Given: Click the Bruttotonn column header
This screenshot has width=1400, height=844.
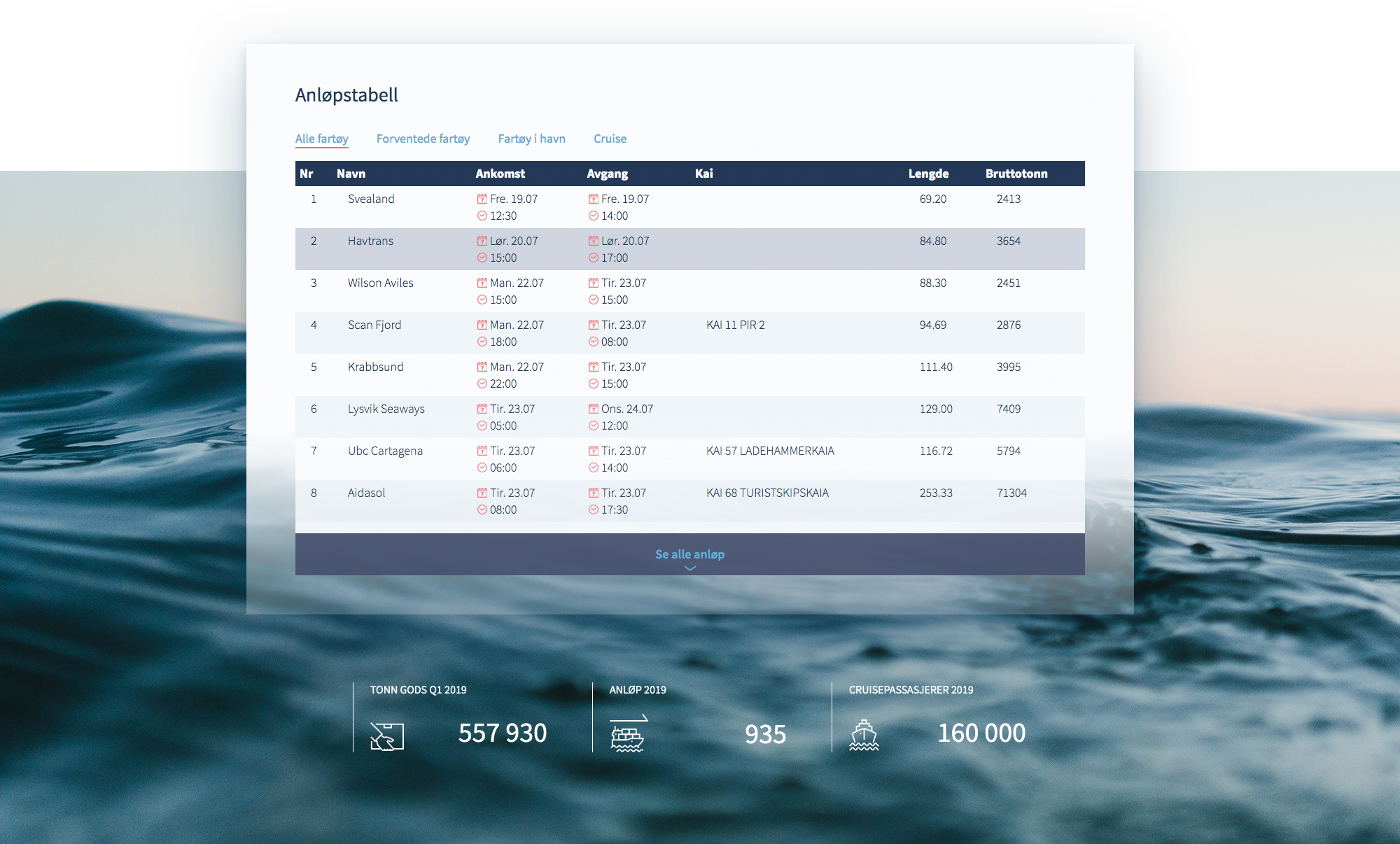Looking at the screenshot, I should [x=1016, y=174].
